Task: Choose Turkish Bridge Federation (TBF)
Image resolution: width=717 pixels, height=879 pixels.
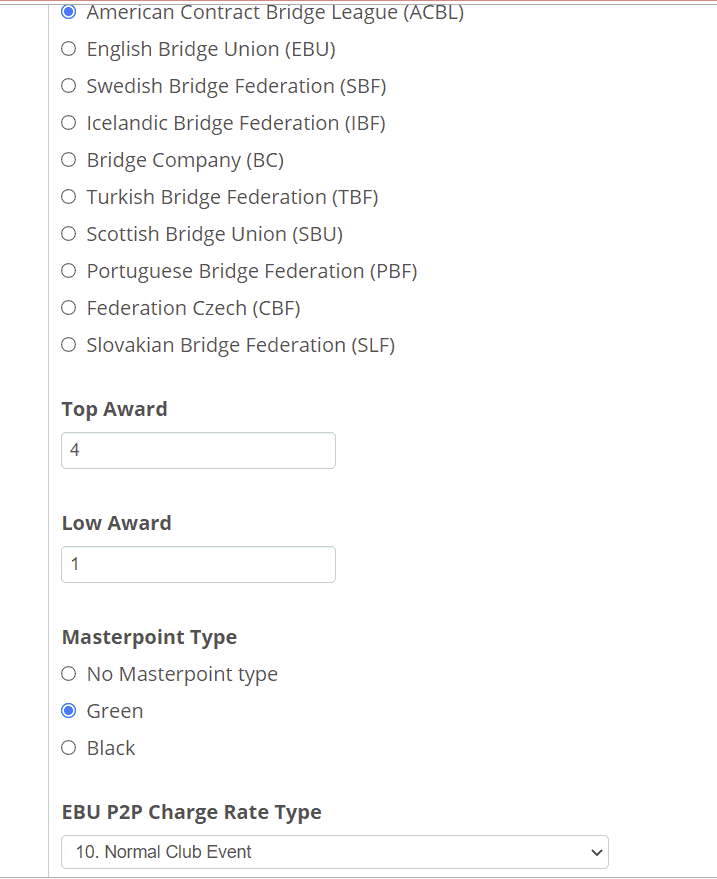Action: tap(68, 197)
